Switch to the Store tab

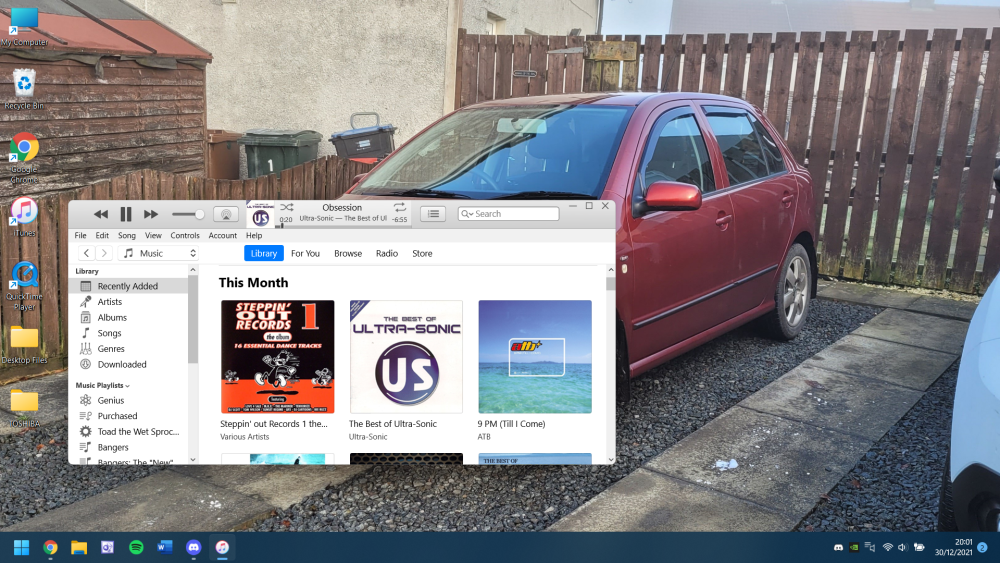[x=422, y=253]
